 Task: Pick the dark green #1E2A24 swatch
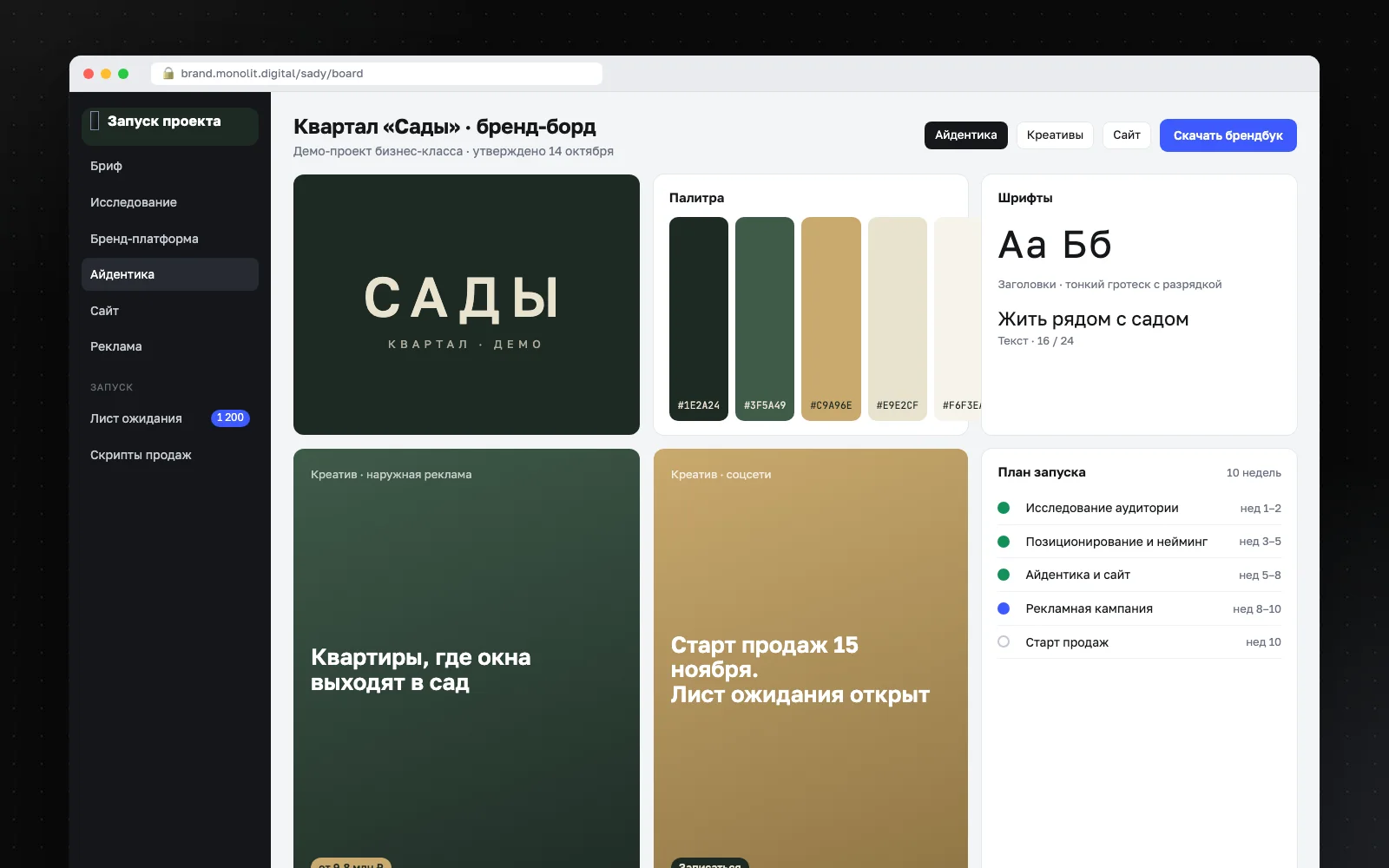pyautogui.click(x=699, y=319)
